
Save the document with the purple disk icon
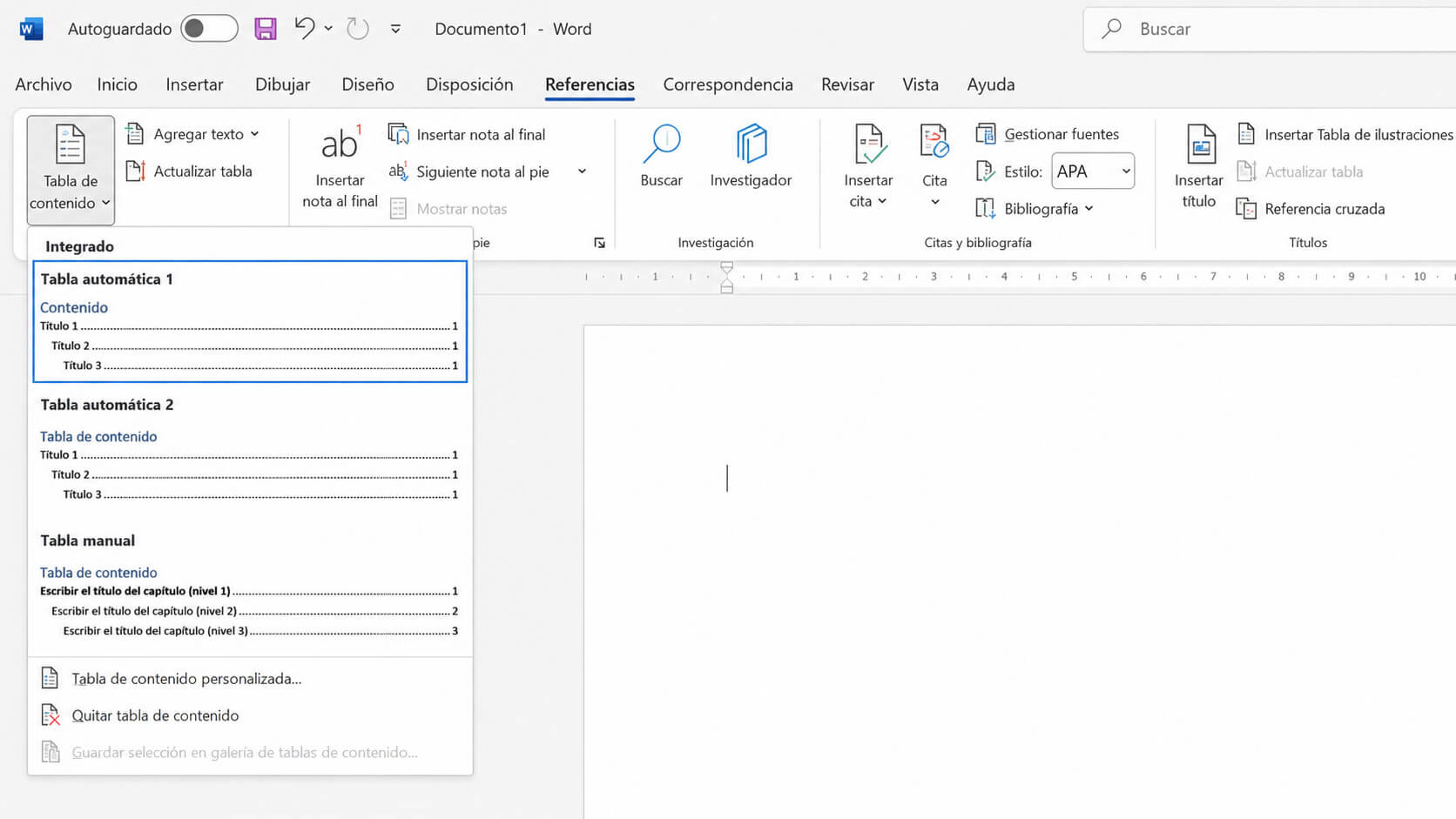(x=266, y=29)
